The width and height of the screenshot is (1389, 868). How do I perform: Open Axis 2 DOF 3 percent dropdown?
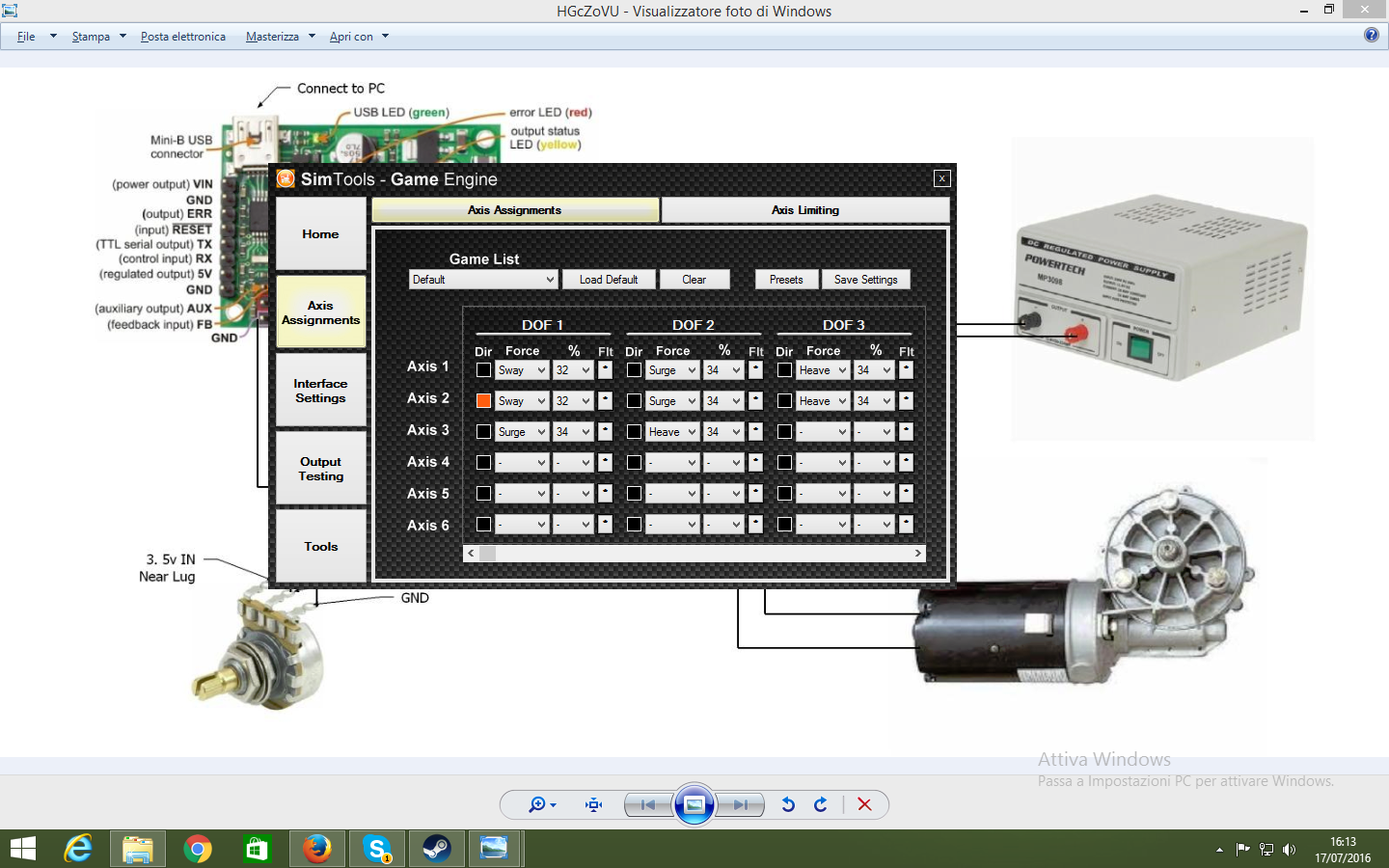point(874,401)
